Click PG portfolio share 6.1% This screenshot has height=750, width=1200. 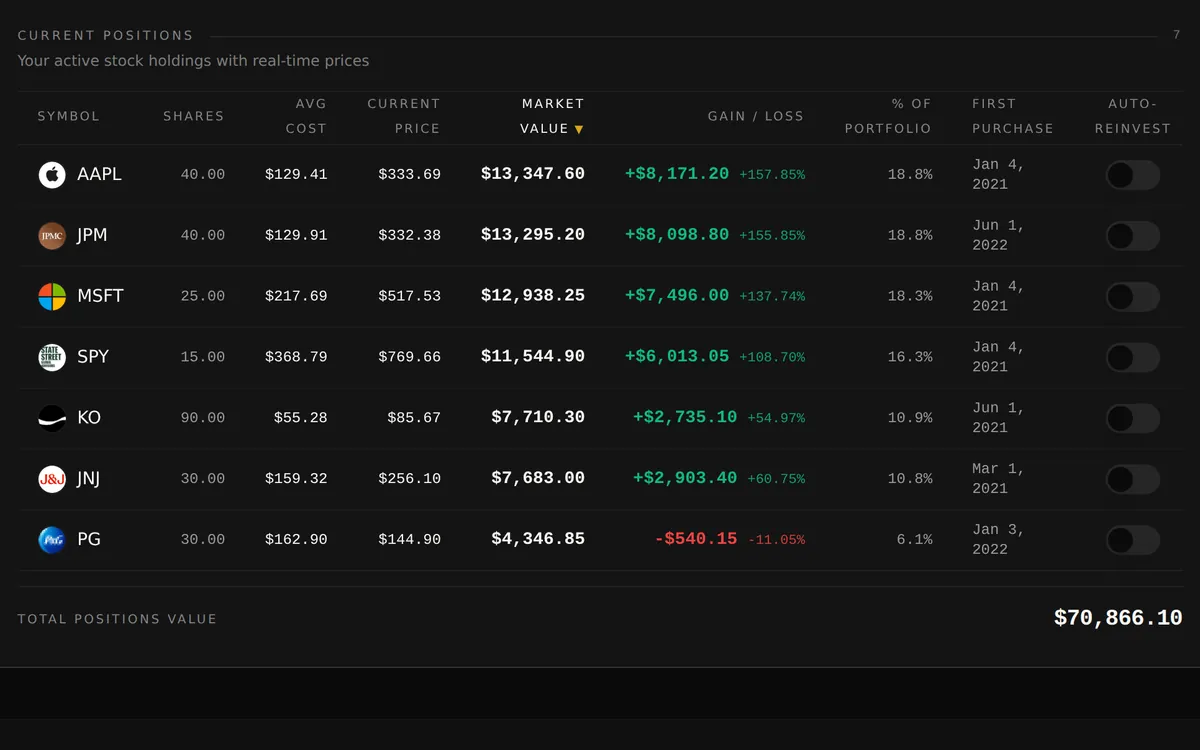pyautogui.click(x=914, y=540)
